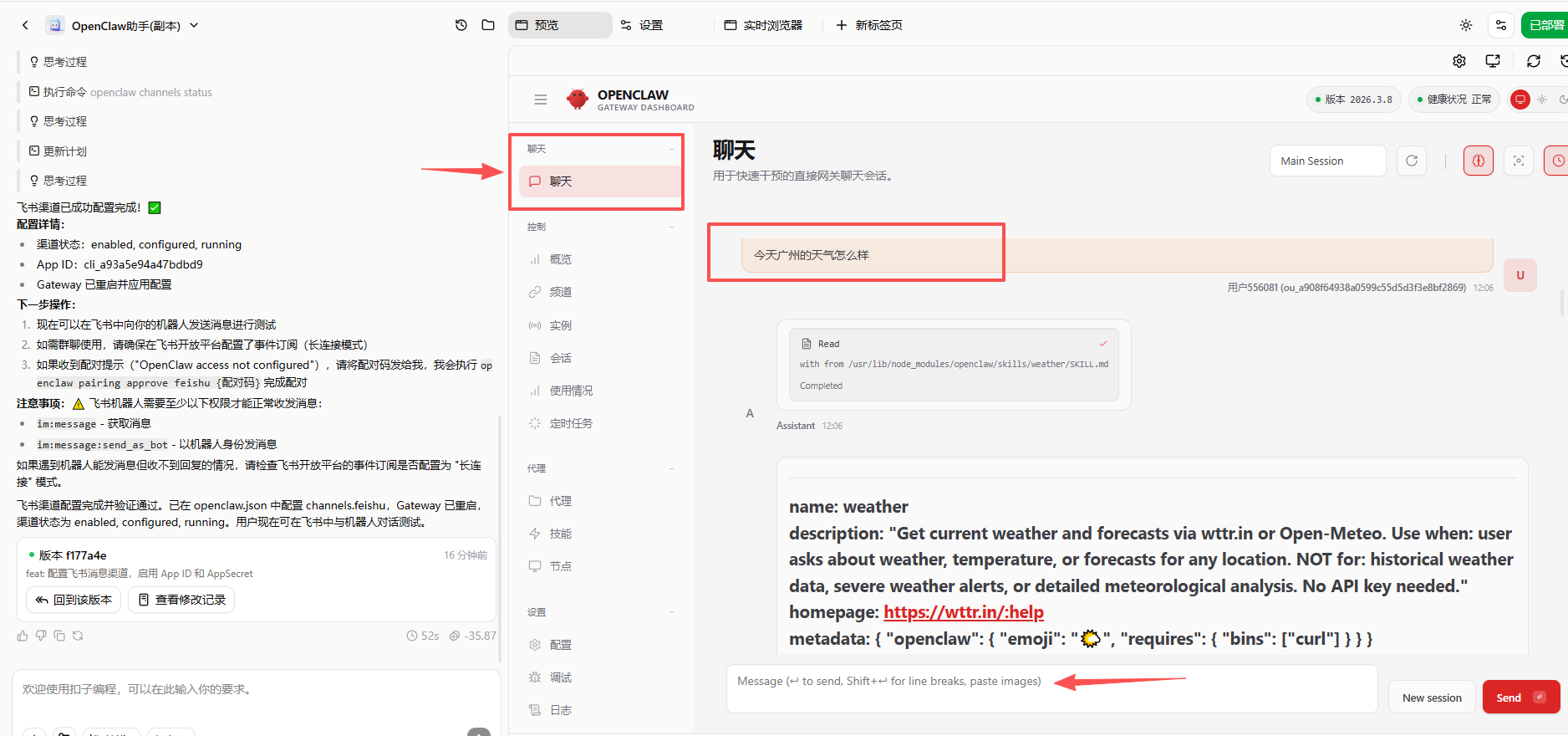Click the 健康状况 正常 badge

point(1454,100)
